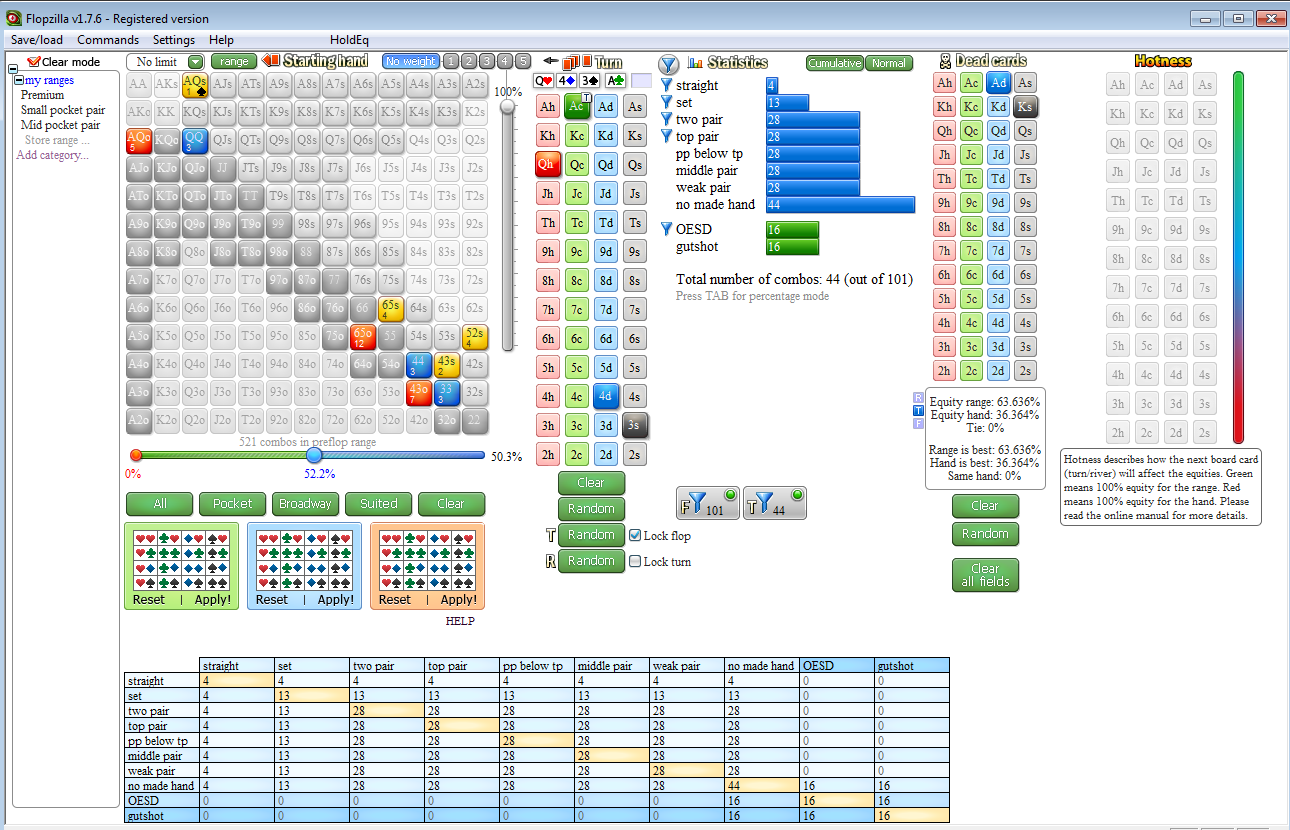Click the F indicator in the equity panel
1290x830 pixels.
pos(919,423)
